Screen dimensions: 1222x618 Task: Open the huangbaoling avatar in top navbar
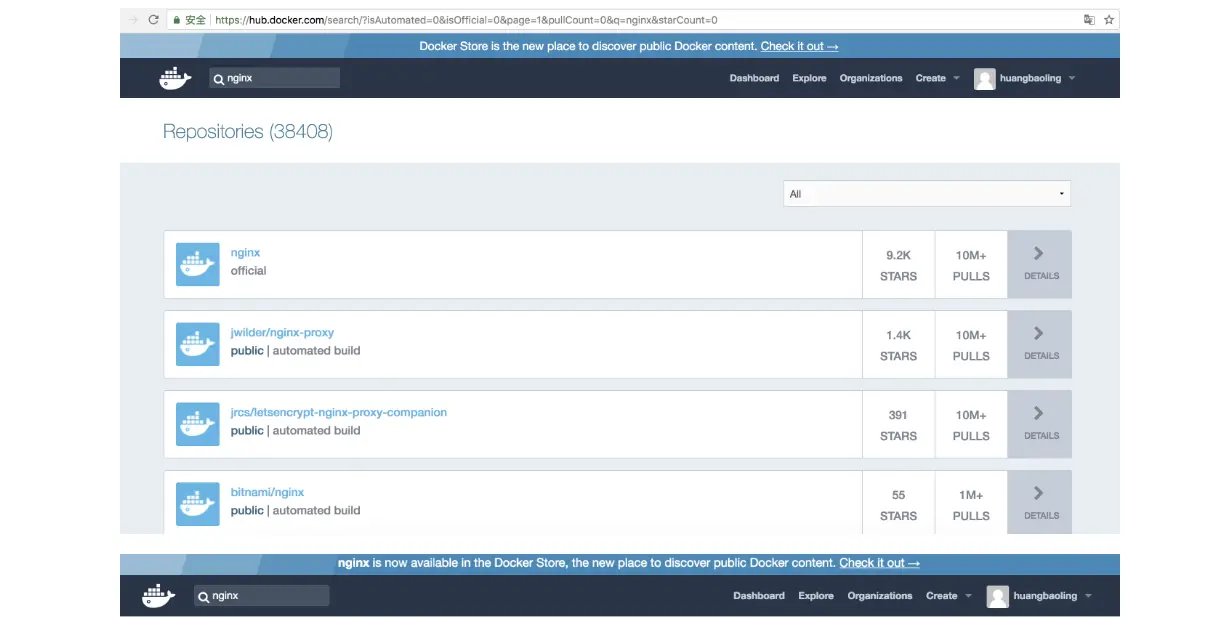[985, 79]
